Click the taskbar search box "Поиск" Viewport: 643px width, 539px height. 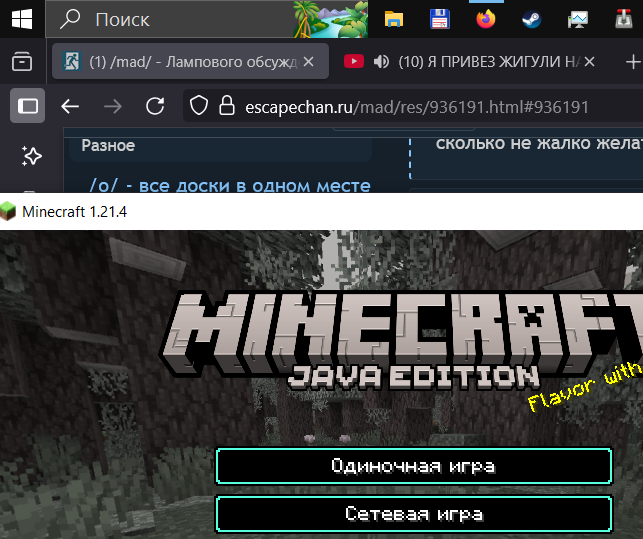click(207, 19)
